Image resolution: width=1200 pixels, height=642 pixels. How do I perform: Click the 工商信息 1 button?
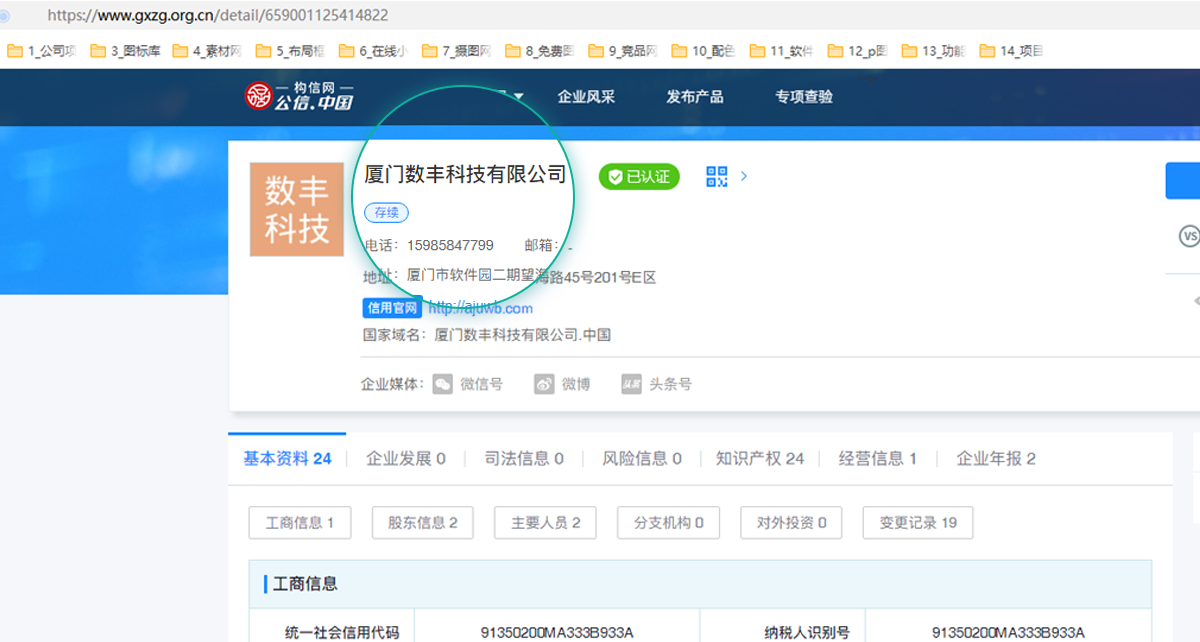click(x=300, y=522)
